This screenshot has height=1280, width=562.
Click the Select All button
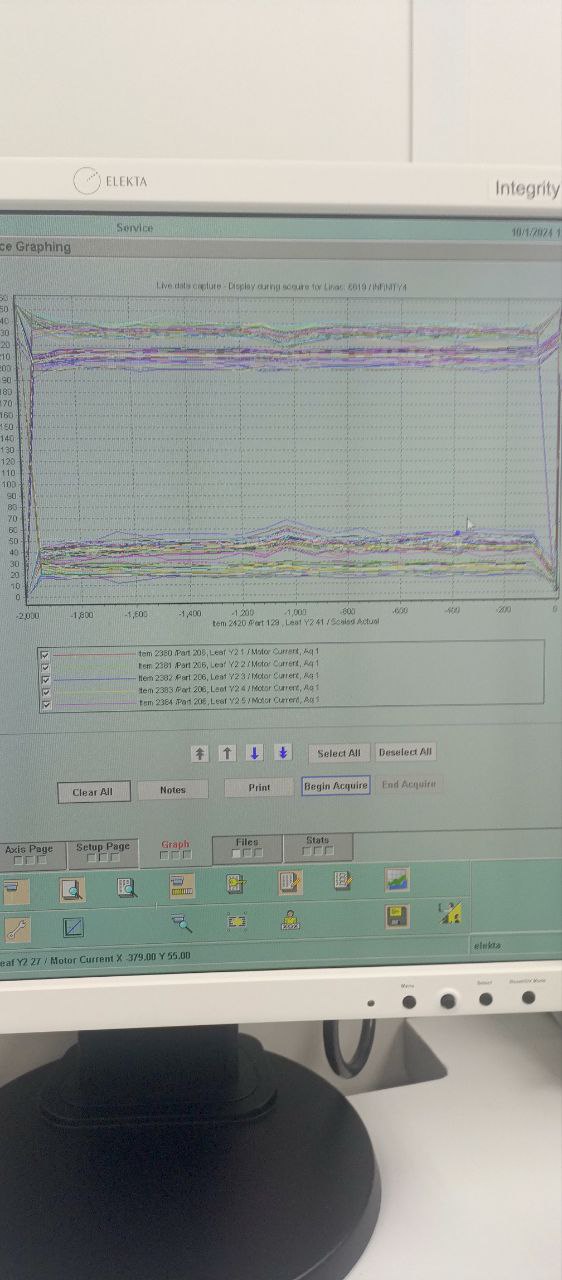pyautogui.click(x=339, y=753)
